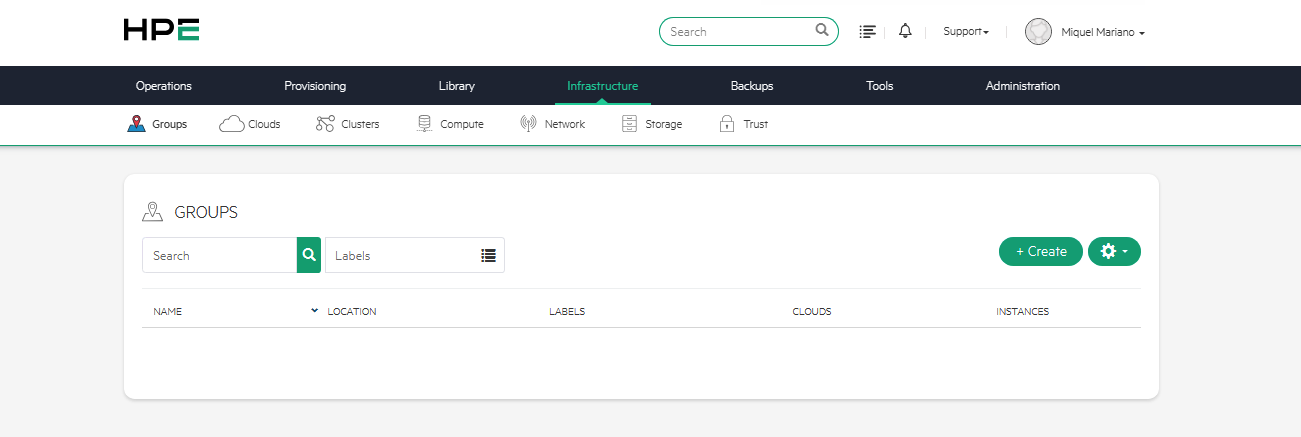Click the INSTANCES column header
Viewport: 1301px width, 437px height.
point(1023,312)
